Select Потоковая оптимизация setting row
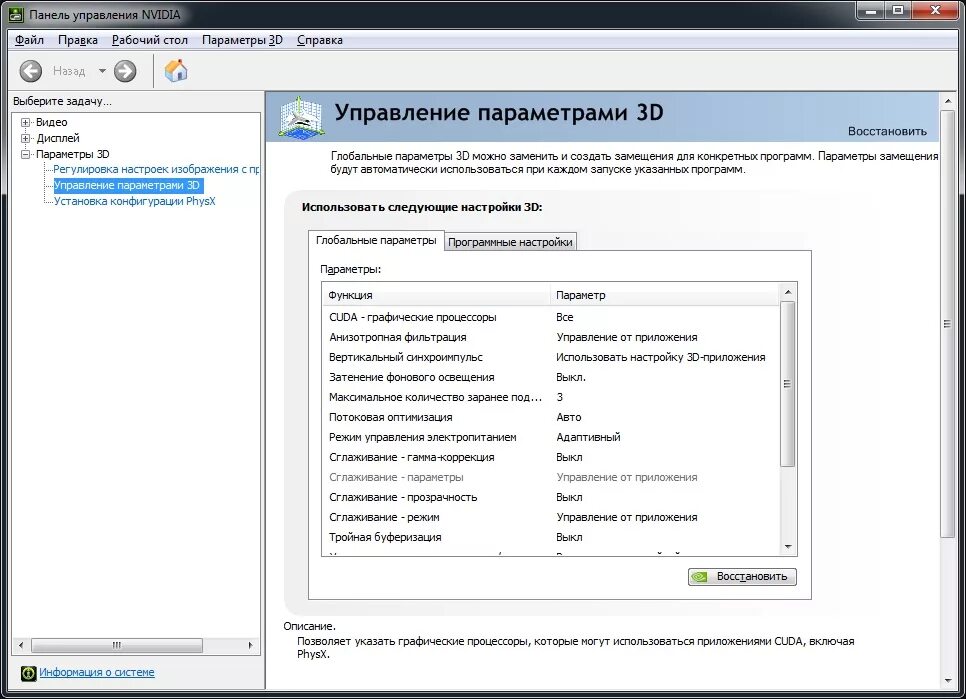Viewport: 966px width, 699px height. coord(551,417)
